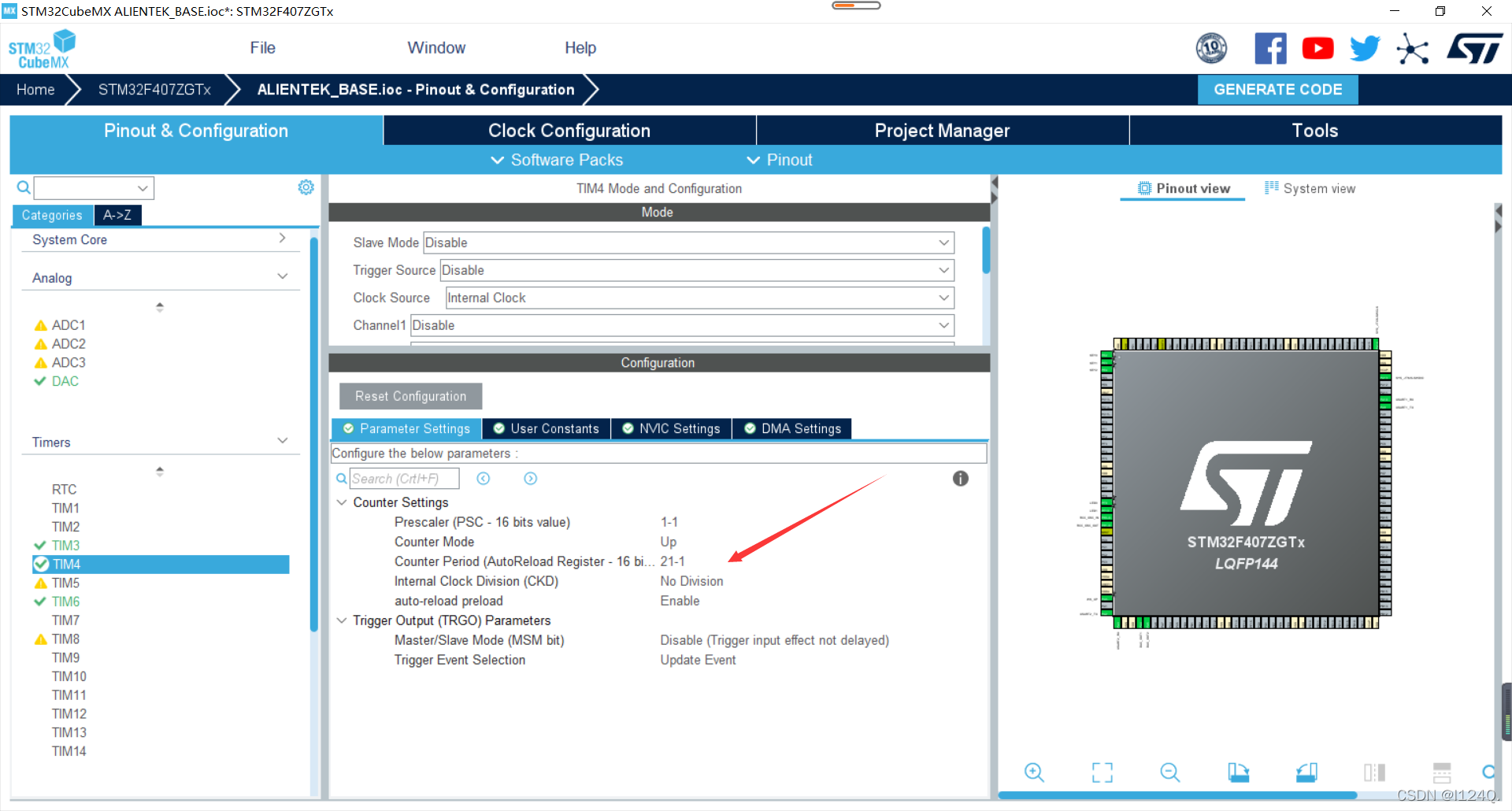Go to next search result arrow
1512x811 pixels.
(531, 479)
